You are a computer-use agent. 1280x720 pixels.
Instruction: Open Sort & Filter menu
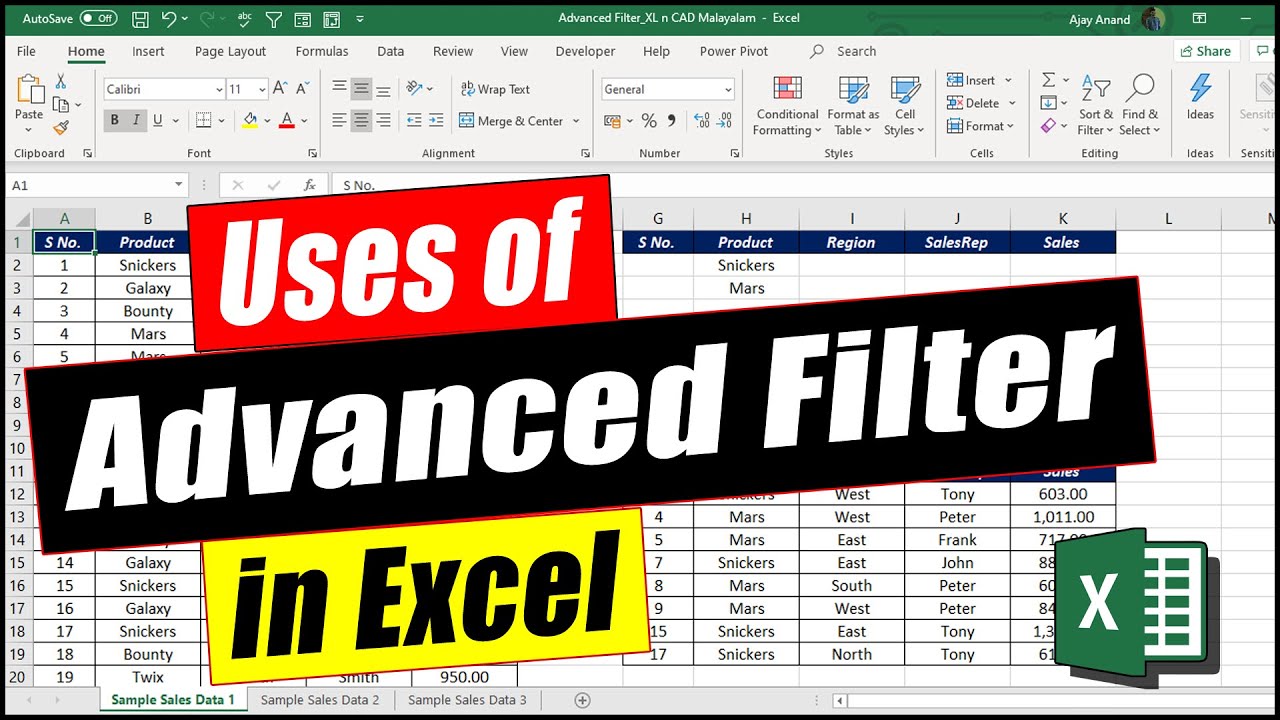click(x=1096, y=106)
